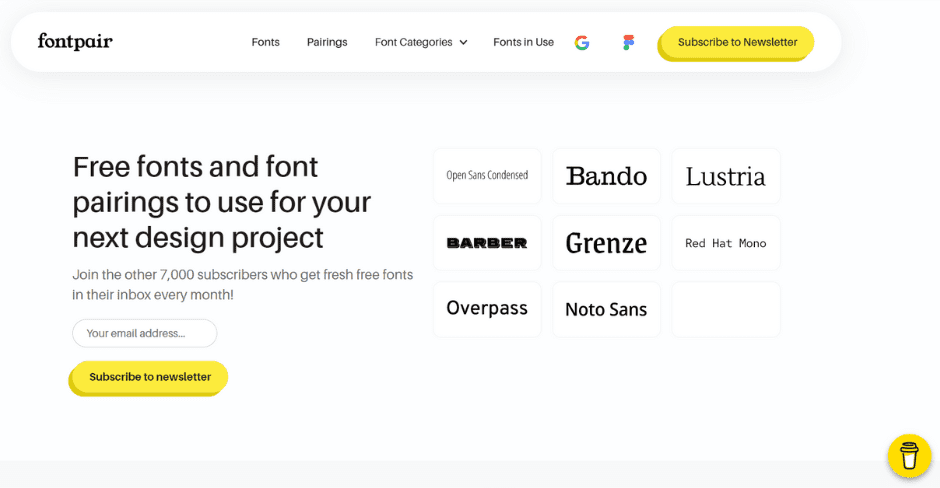Select the Overpass font card
The width and height of the screenshot is (940, 488).
click(x=487, y=309)
